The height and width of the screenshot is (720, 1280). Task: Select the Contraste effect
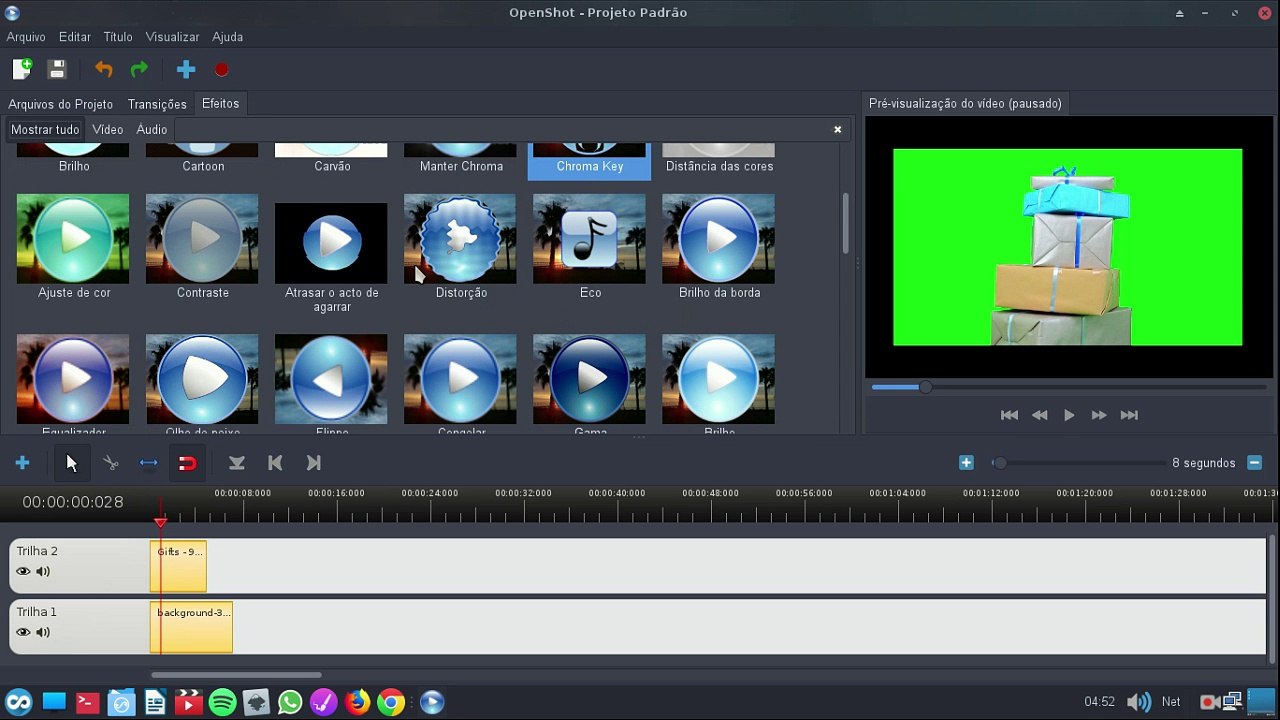[203, 247]
